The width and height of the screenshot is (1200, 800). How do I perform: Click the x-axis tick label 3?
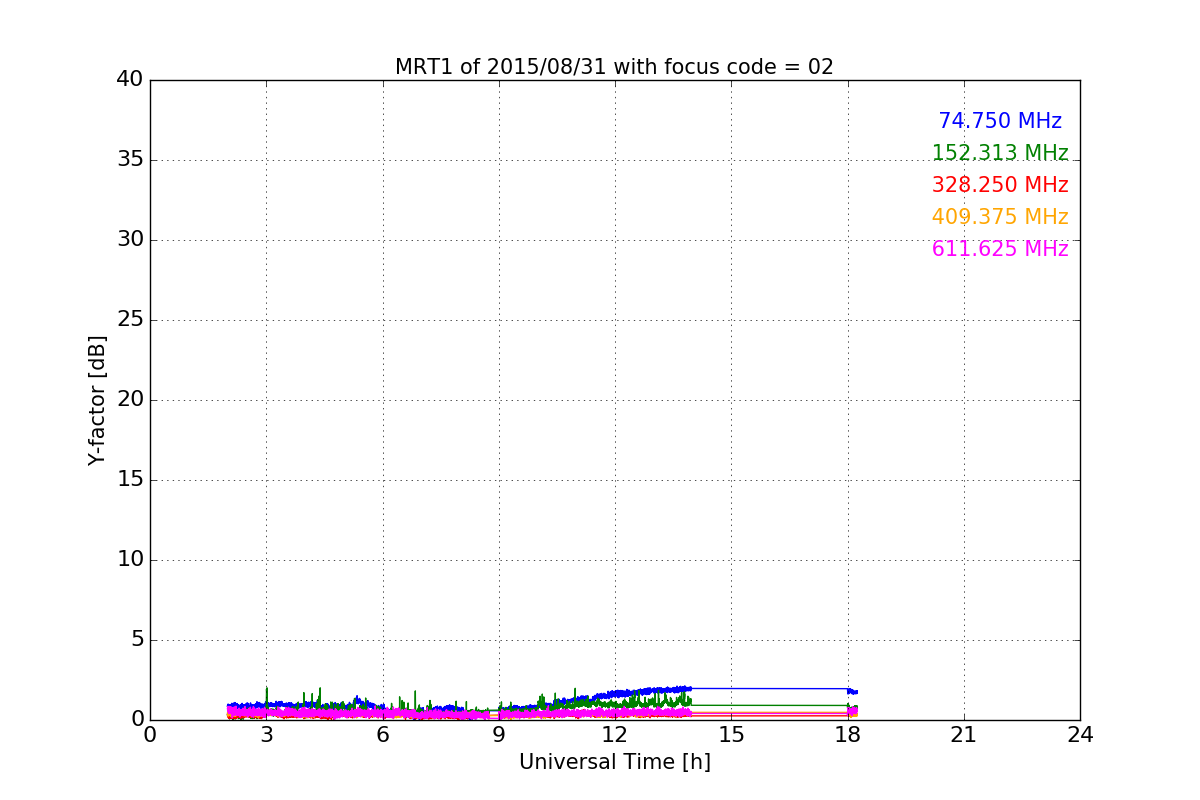(266, 735)
